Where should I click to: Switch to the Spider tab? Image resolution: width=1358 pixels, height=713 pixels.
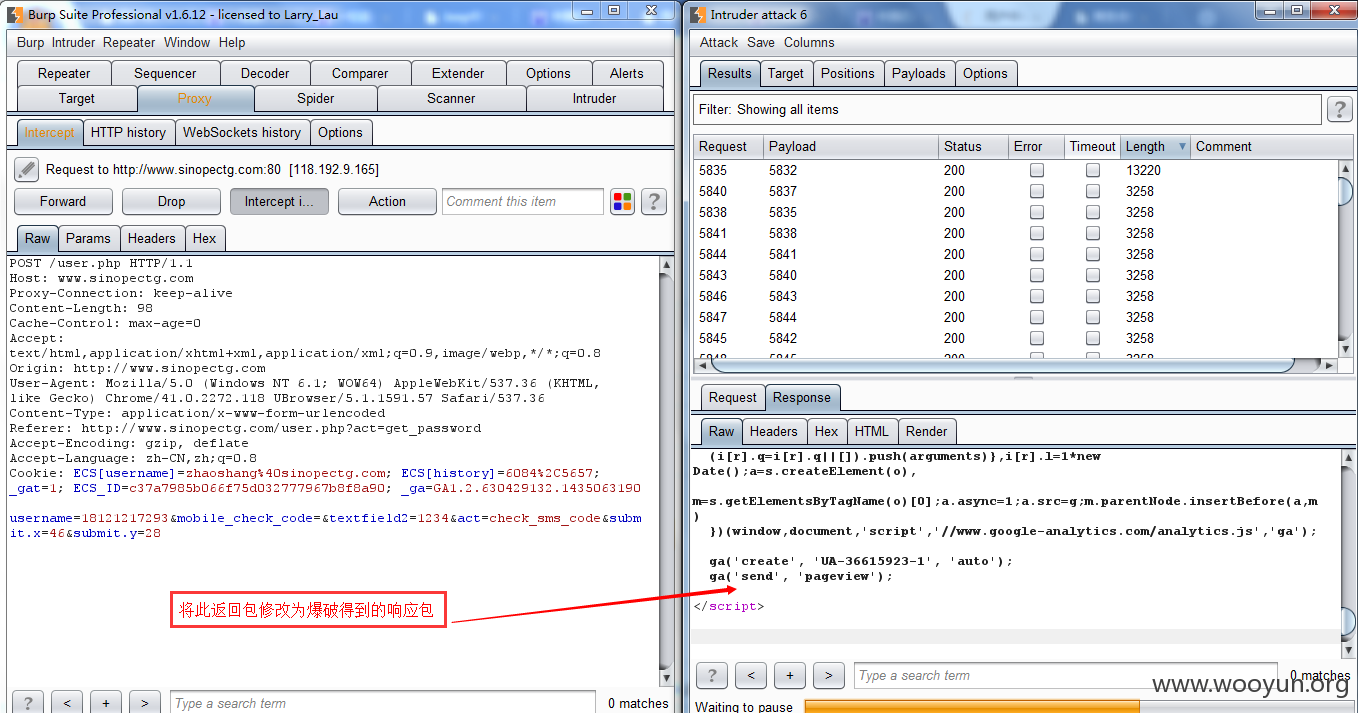click(316, 98)
